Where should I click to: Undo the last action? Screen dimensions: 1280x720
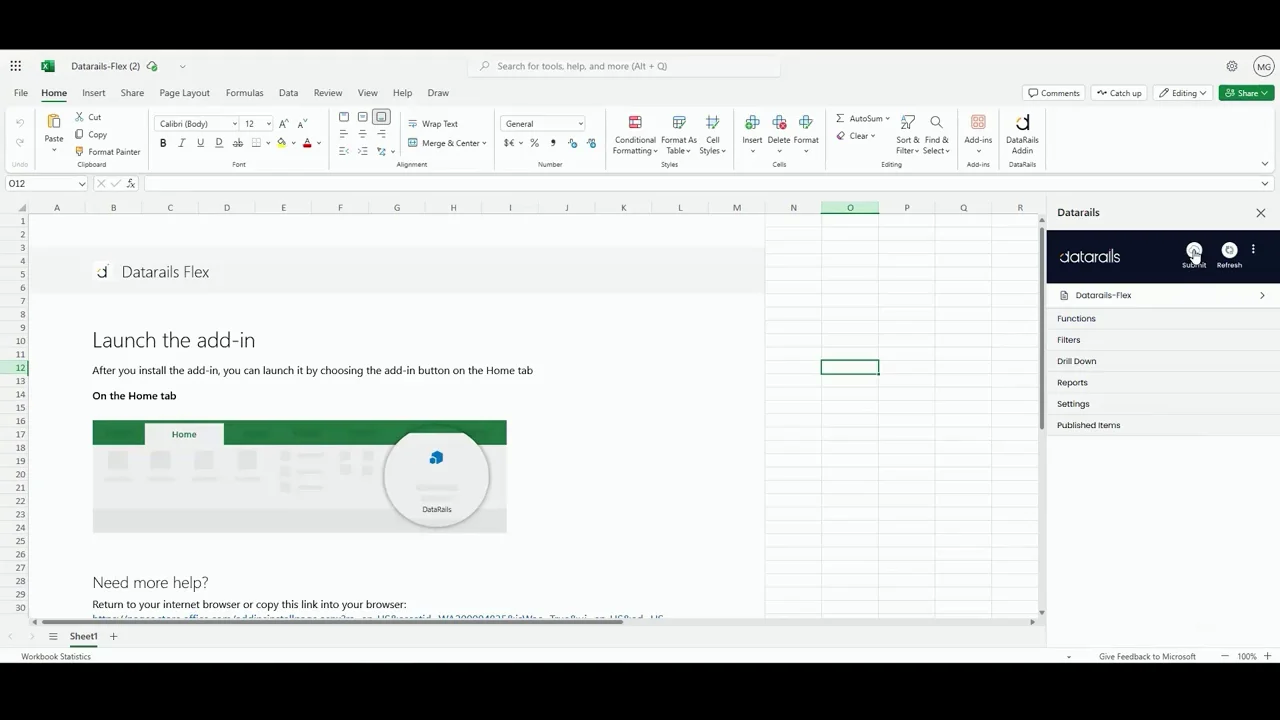[19, 123]
